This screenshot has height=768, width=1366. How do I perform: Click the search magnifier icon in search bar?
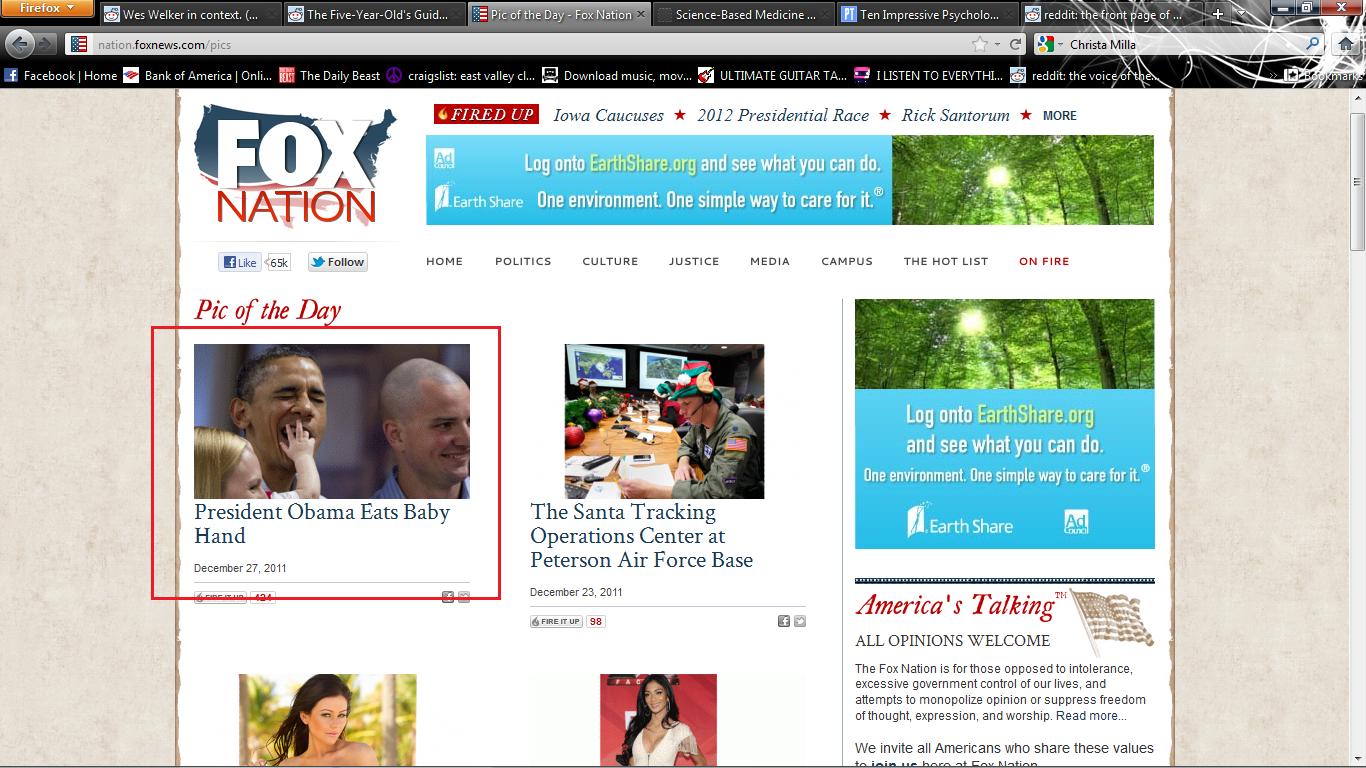(x=1314, y=44)
